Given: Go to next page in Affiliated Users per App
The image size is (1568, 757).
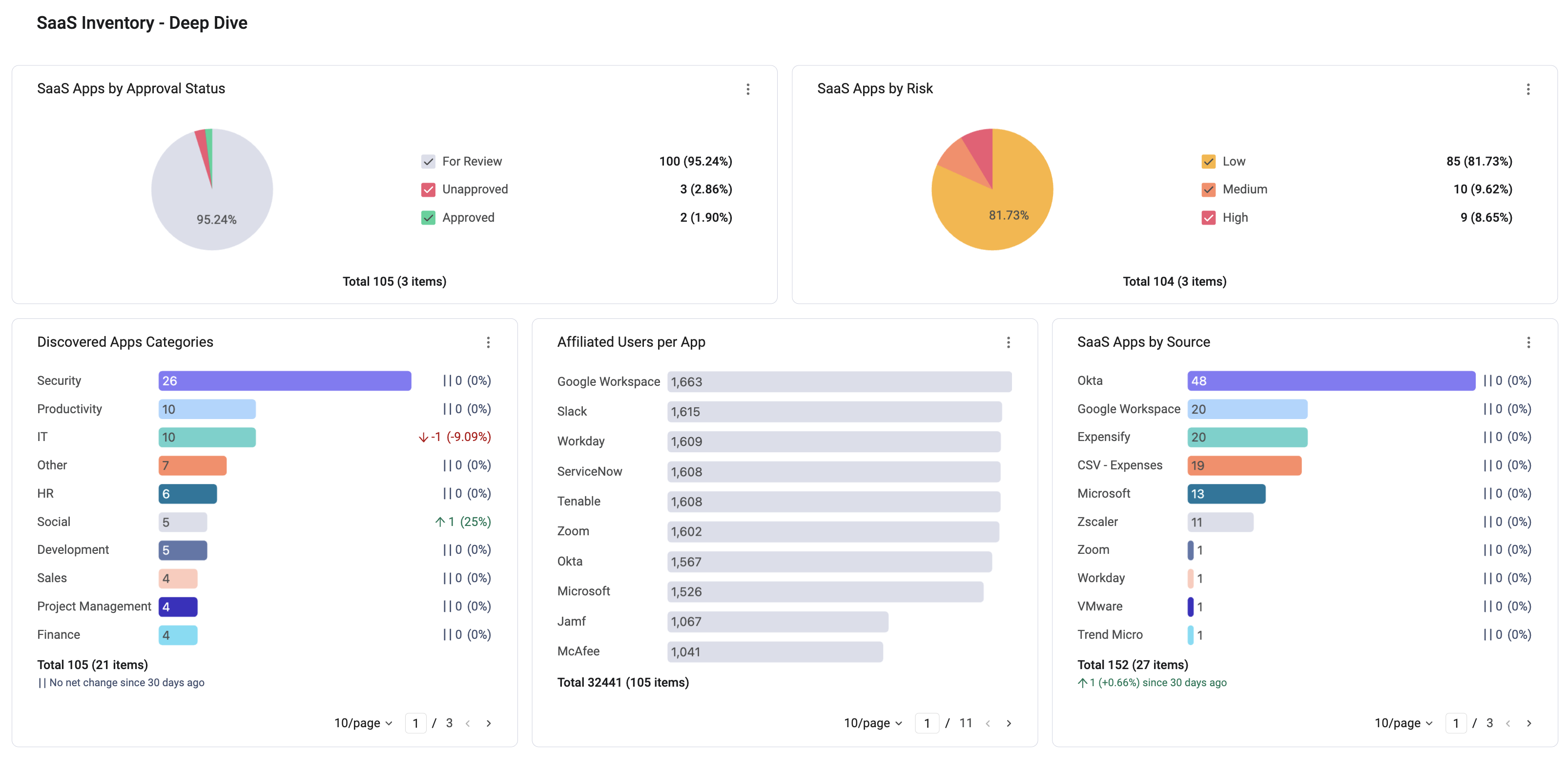Looking at the screenshot, I should [1009, 723].
